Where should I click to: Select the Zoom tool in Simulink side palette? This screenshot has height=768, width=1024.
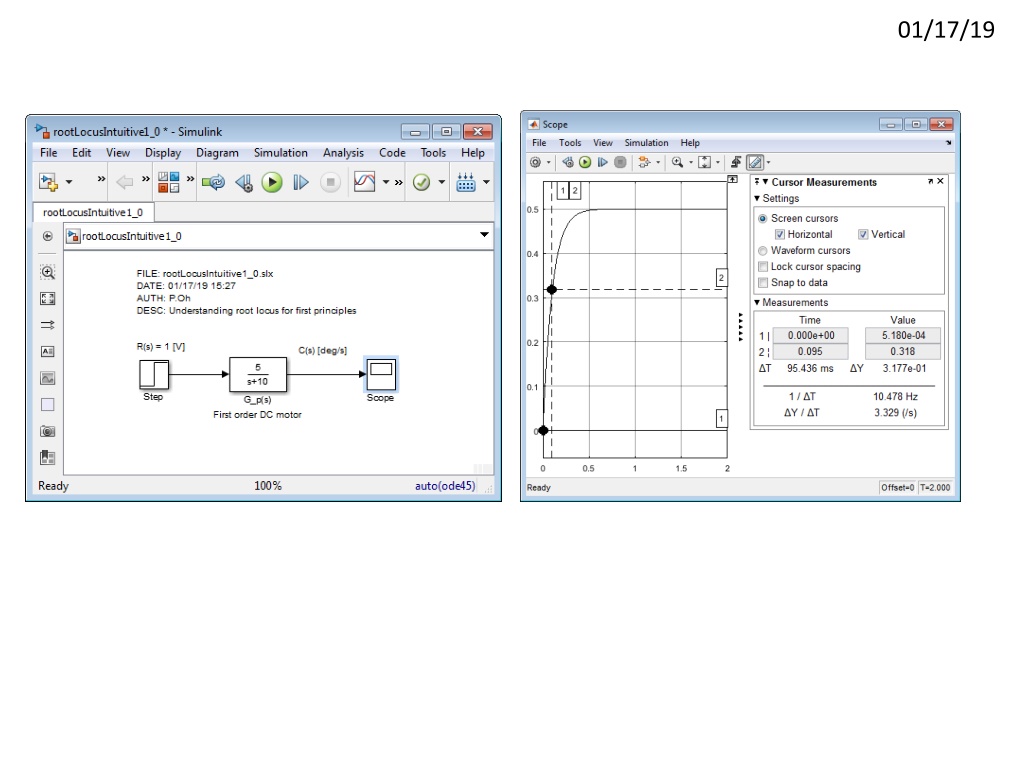pyautogui.click(x=48, y=272)
